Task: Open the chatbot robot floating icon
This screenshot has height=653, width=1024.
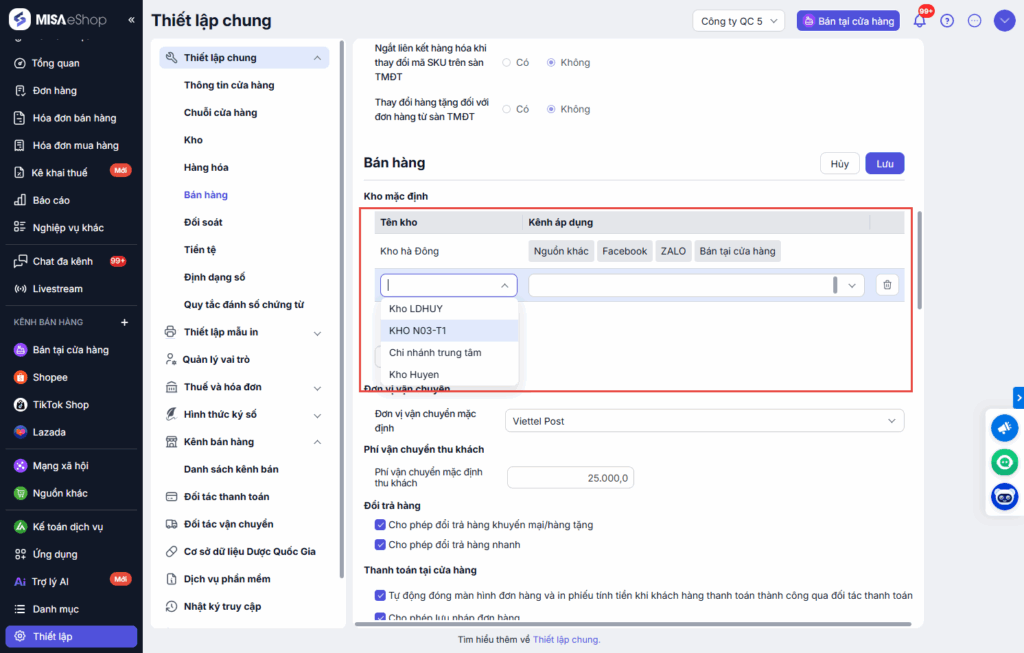Action: click(1004, 496)
